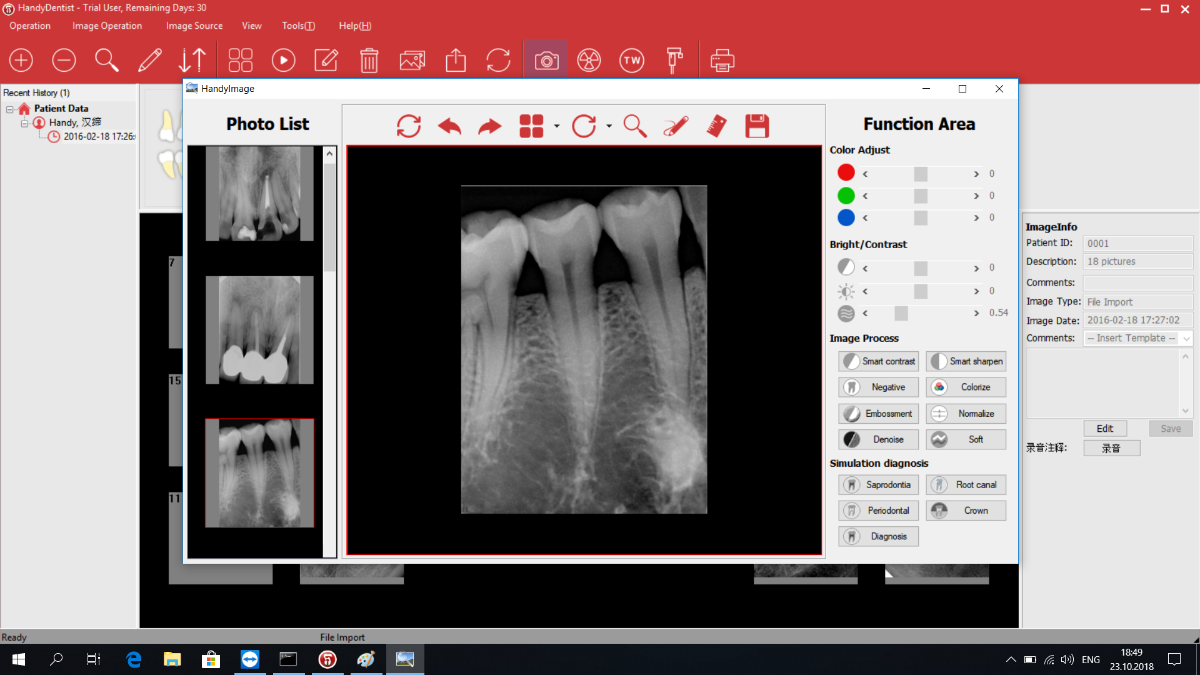Open the Image Operation menu
The image size is (1200, 675).
108,26
